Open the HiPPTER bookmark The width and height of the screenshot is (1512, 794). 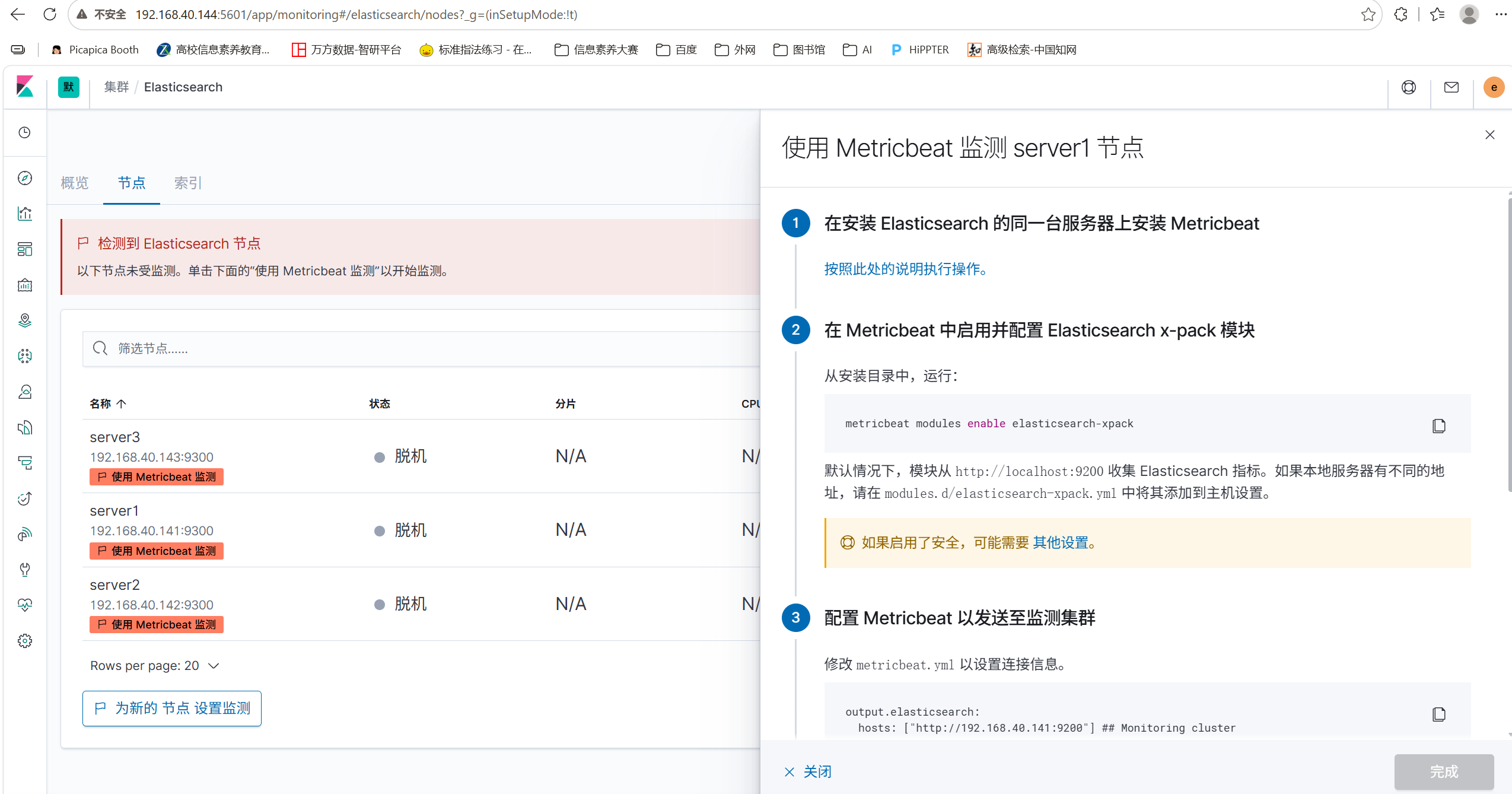point(920,50)
